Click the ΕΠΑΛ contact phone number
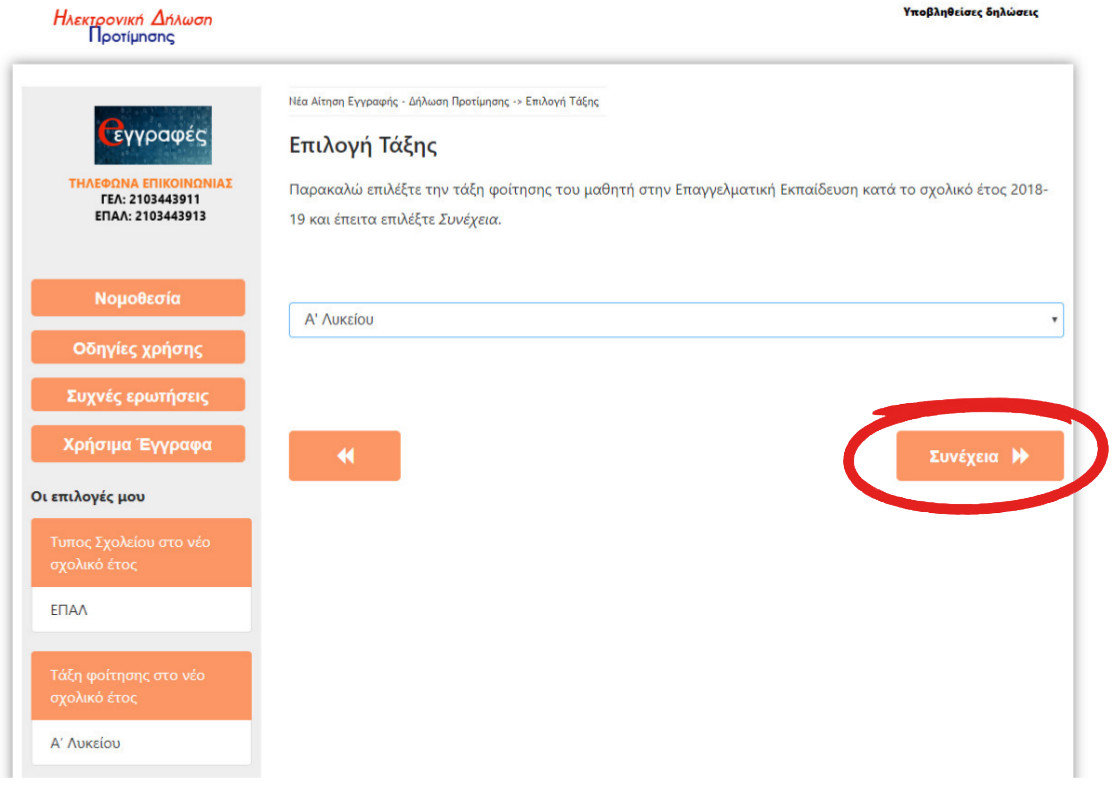The image size is (1113, 785). pyautogui.click(x=166, y=215)
